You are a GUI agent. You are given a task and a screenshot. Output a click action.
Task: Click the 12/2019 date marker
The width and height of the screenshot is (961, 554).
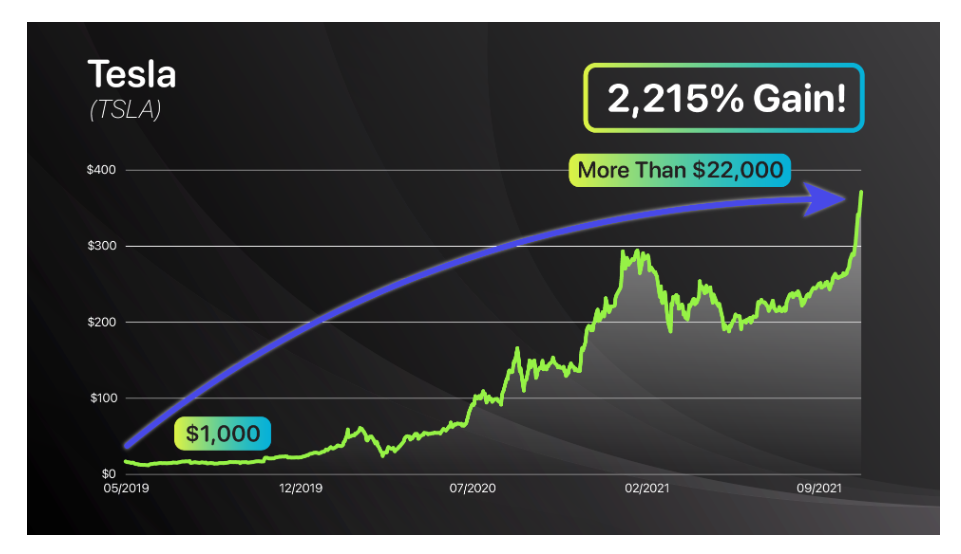(x=300, y=488)
